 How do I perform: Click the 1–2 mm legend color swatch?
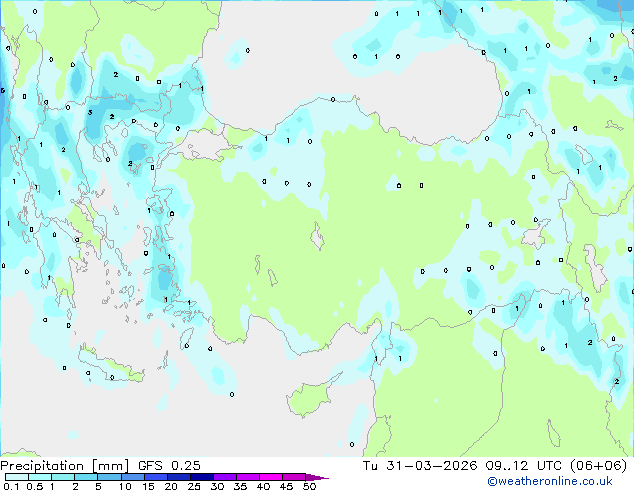(x=63, y=477)
